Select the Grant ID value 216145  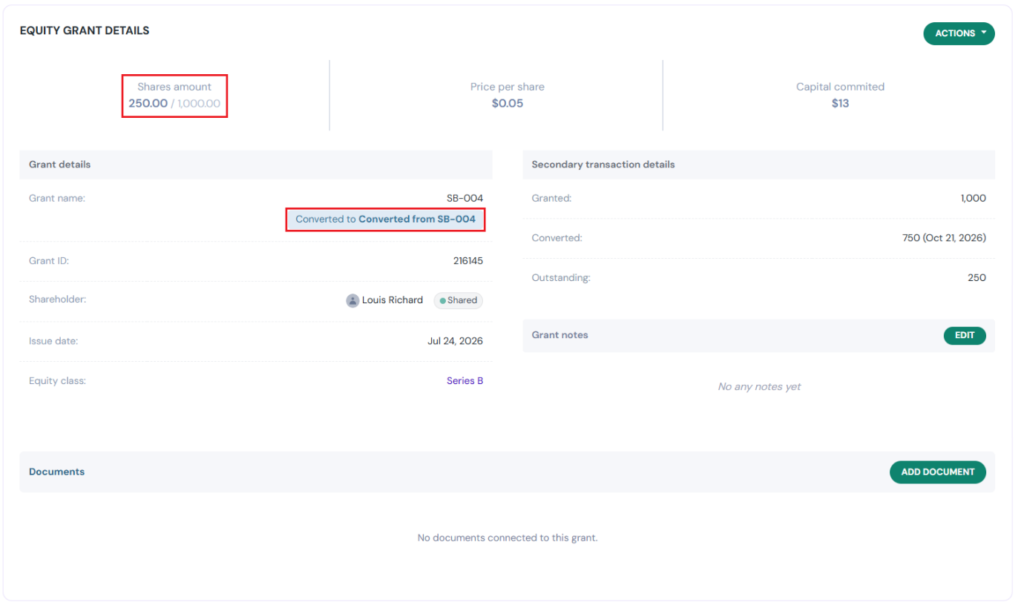pos(468,261)
